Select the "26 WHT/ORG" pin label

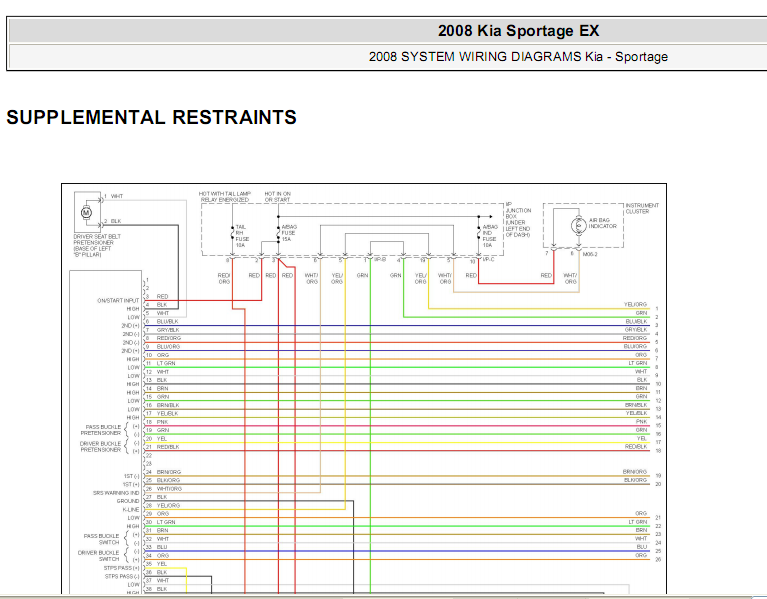pos(164,488)
